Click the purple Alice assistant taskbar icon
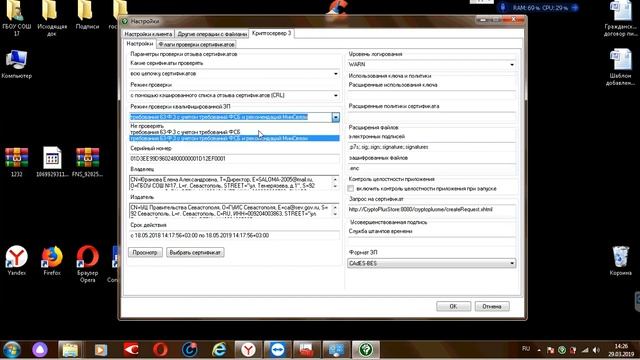Image resolution: width=640 pixels, height=360 pixels. pos(40,350)
